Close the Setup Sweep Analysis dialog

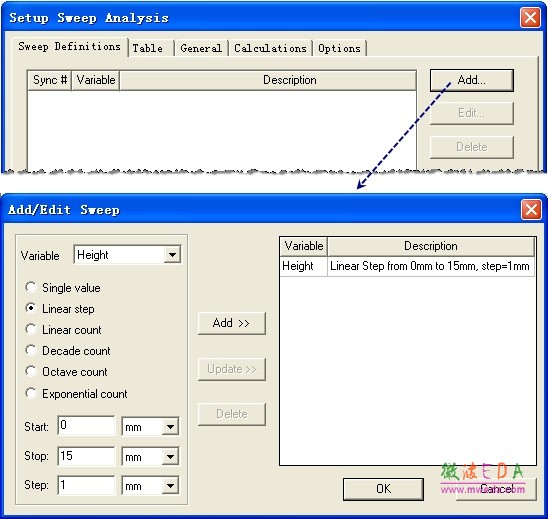pos(530,17)
